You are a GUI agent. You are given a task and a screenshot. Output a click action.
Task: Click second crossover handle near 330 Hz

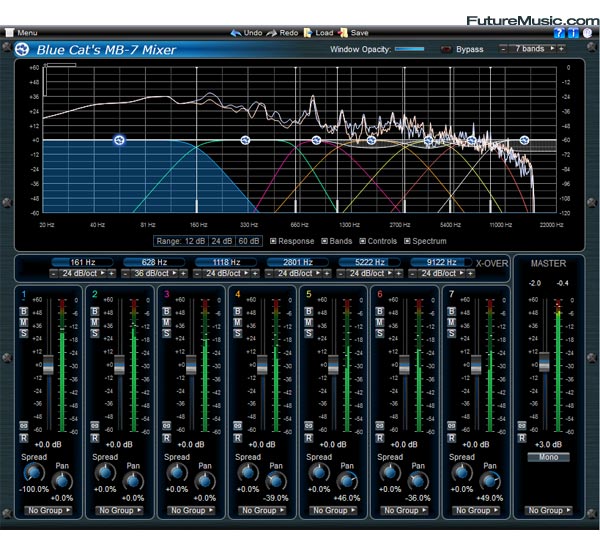pos(245,140)
